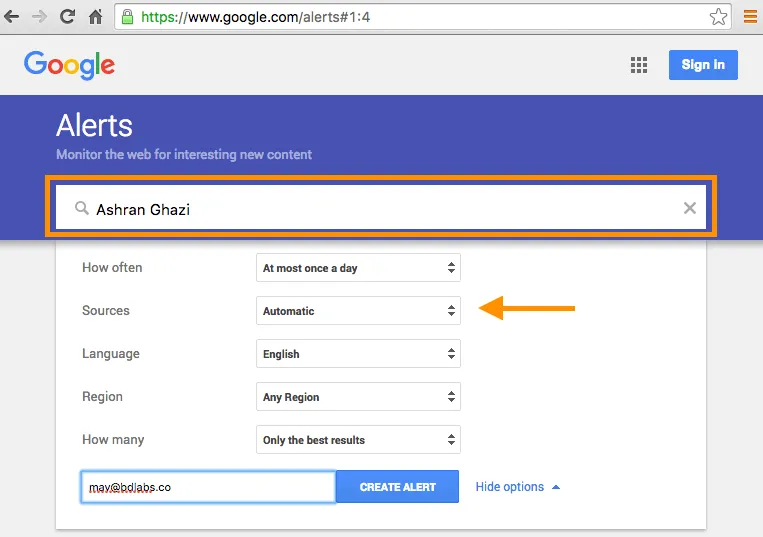
Task: Click the Google logo
Action: point(70,65)
